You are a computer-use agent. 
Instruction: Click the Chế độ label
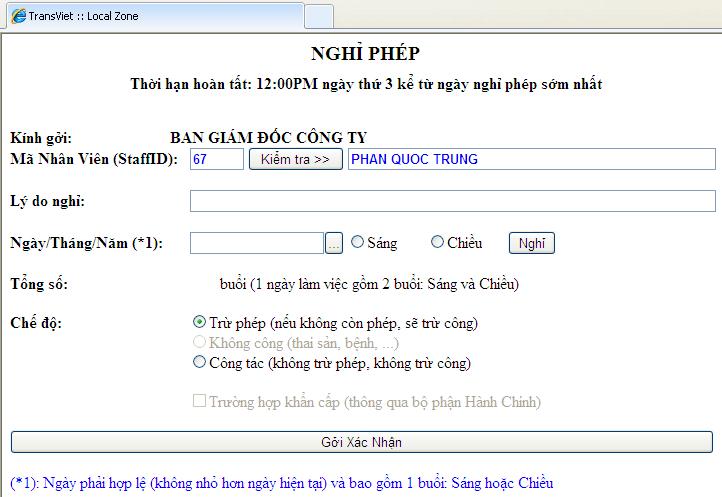click(x=36, y=323)
